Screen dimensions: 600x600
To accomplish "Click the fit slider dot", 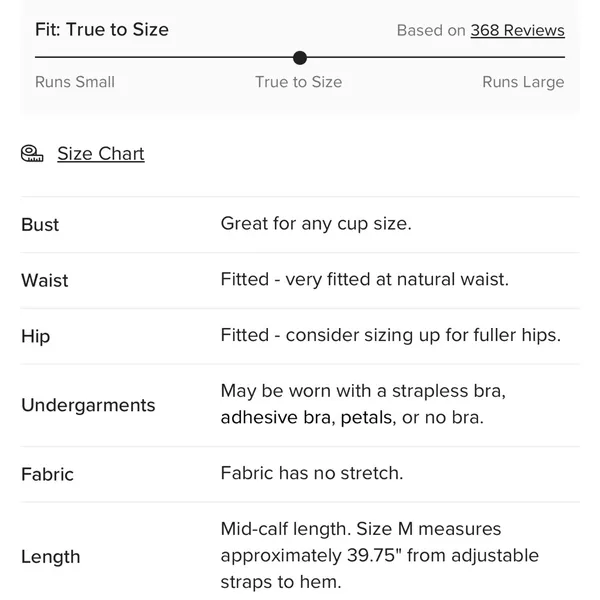I will pyautogui.click(x=300, y=58).
